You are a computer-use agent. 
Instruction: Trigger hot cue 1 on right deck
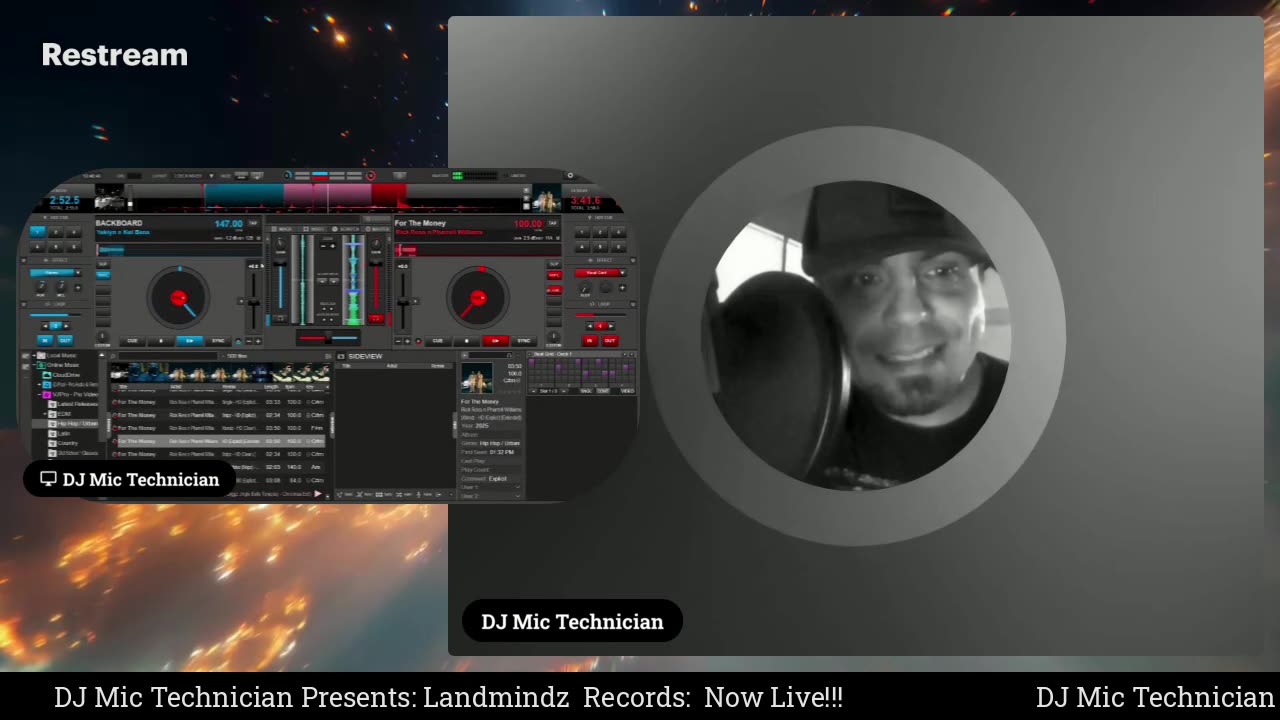click(x=582, y=232)
